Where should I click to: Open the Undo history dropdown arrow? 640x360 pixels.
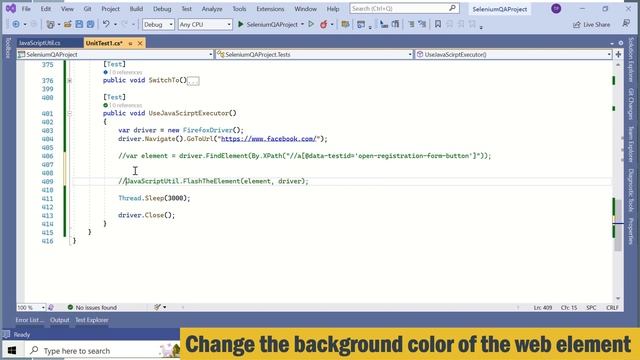(x=115, y=24)
